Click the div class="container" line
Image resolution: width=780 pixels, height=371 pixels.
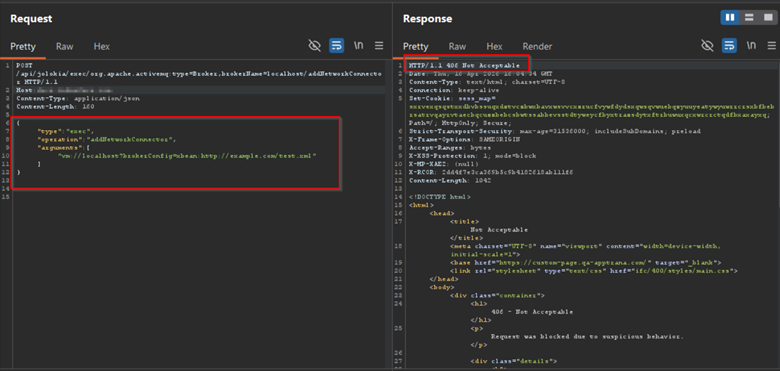coord(497,295)
